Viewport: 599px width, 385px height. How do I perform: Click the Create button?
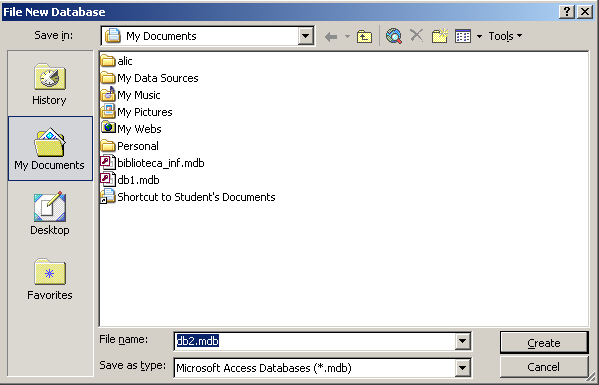[x=544, y=343]
